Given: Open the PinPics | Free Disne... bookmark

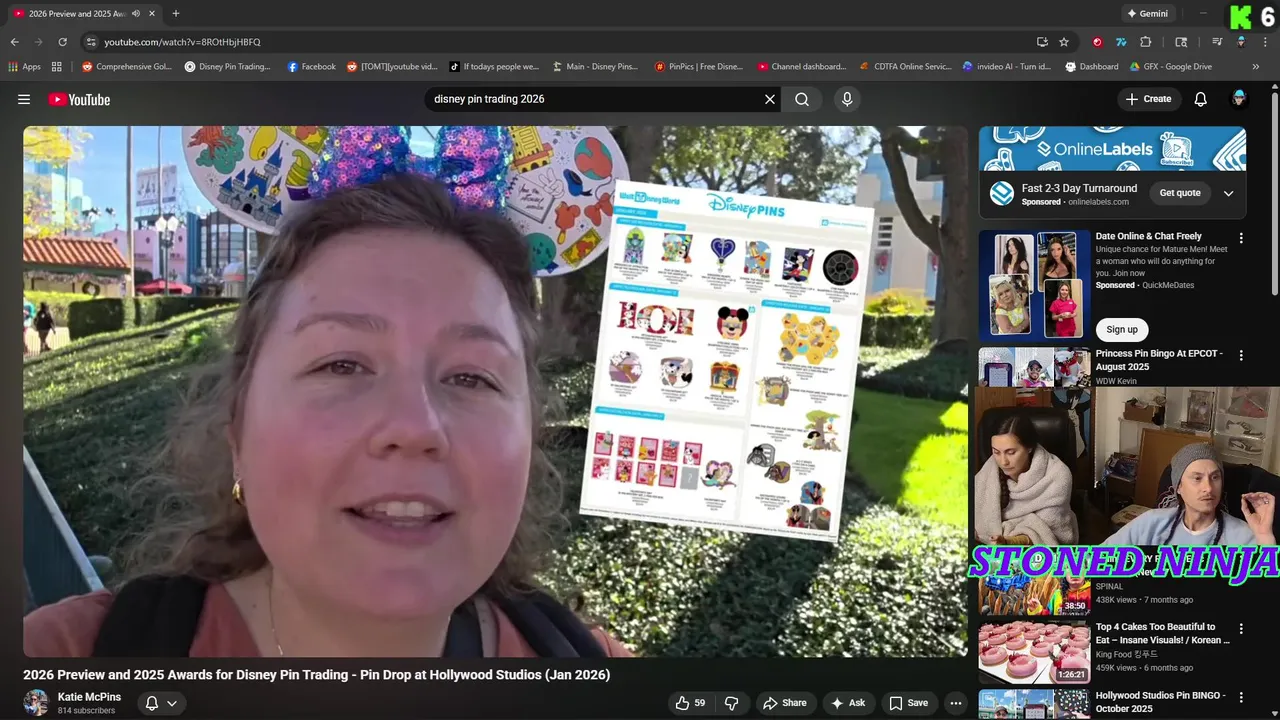Looking at the screenshot, I should pos(698,67).
